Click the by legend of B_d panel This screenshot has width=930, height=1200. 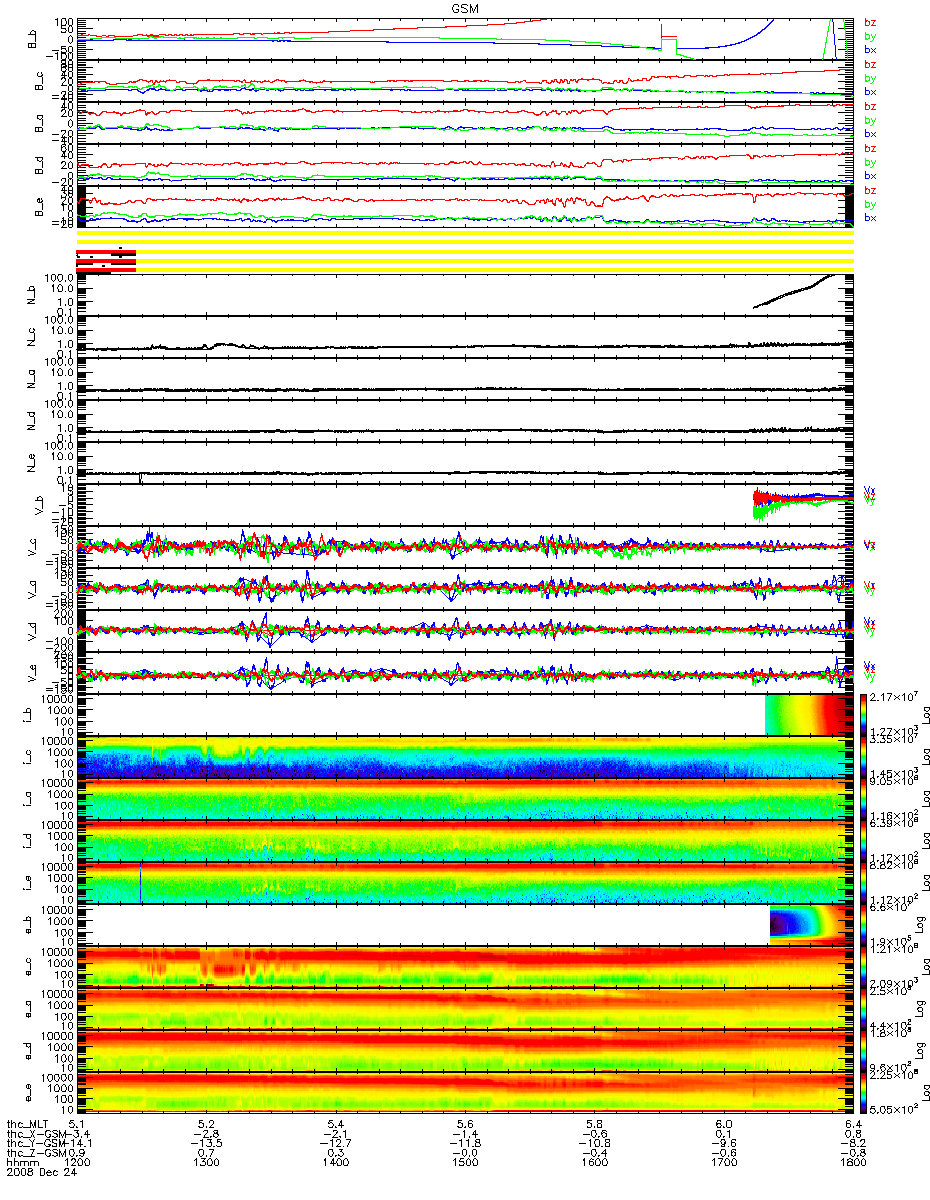tap(870, 162)
